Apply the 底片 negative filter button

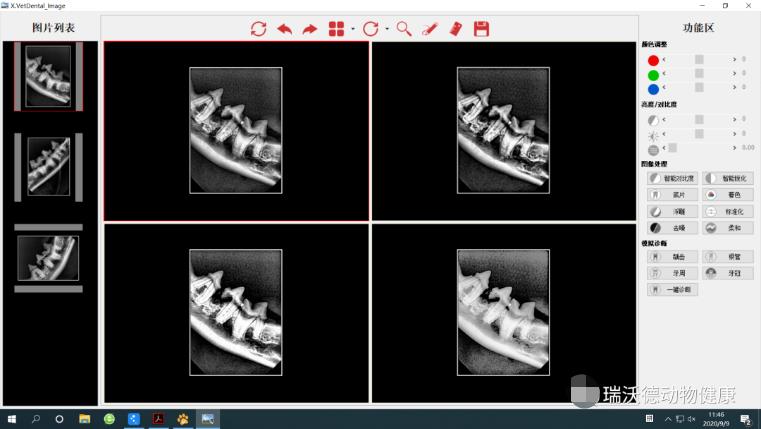[672, 195]
